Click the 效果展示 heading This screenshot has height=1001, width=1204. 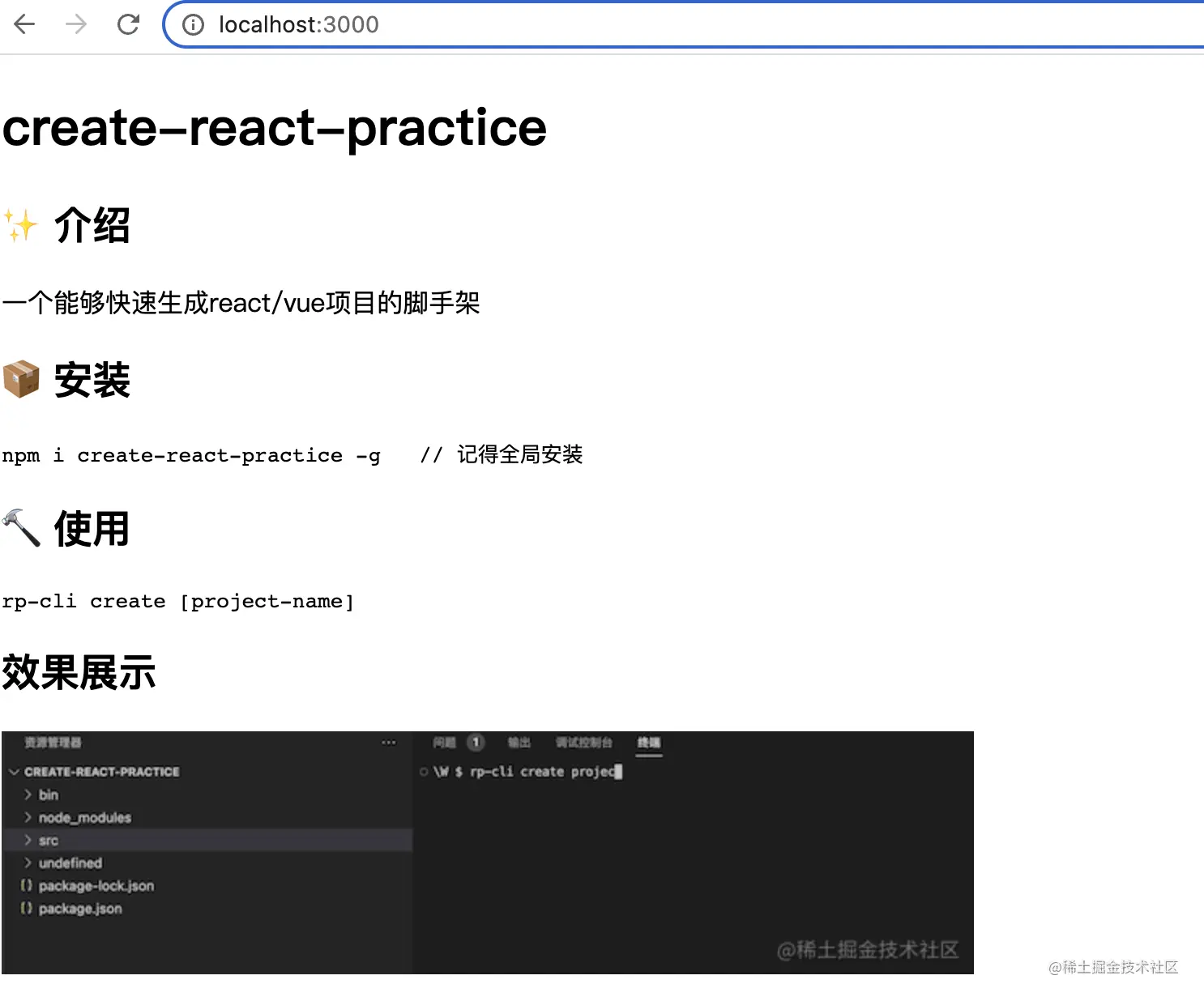(79, 672)
